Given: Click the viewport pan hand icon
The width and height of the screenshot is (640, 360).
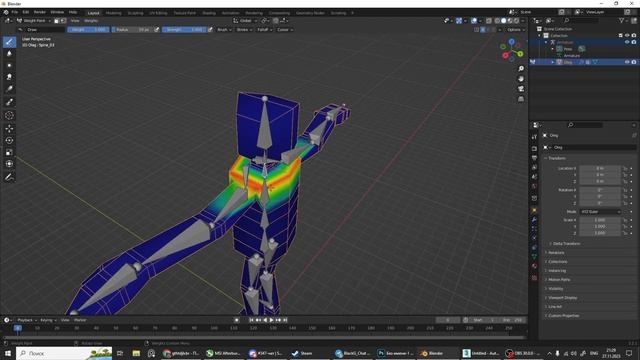Looking at the screenshot, I should point(521,79).
